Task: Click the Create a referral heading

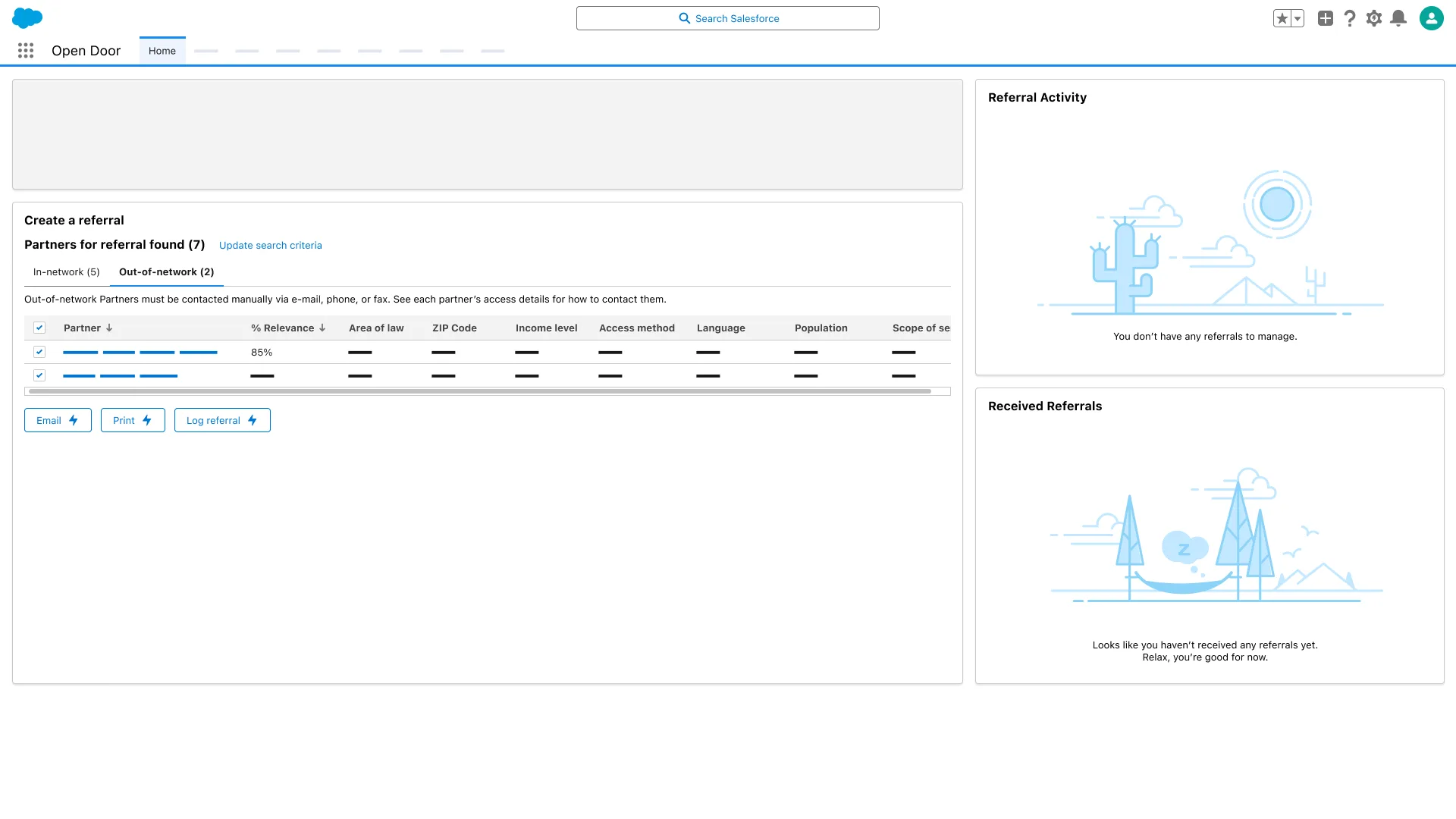Action: [x=74, y=220]
